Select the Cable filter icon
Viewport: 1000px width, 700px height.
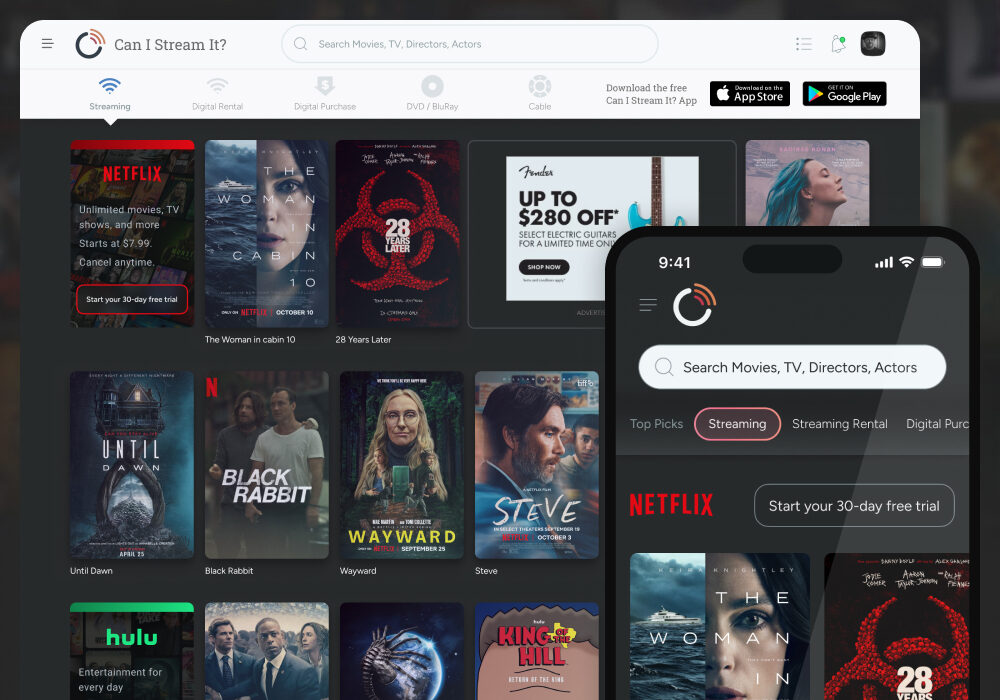pos(539,88)
